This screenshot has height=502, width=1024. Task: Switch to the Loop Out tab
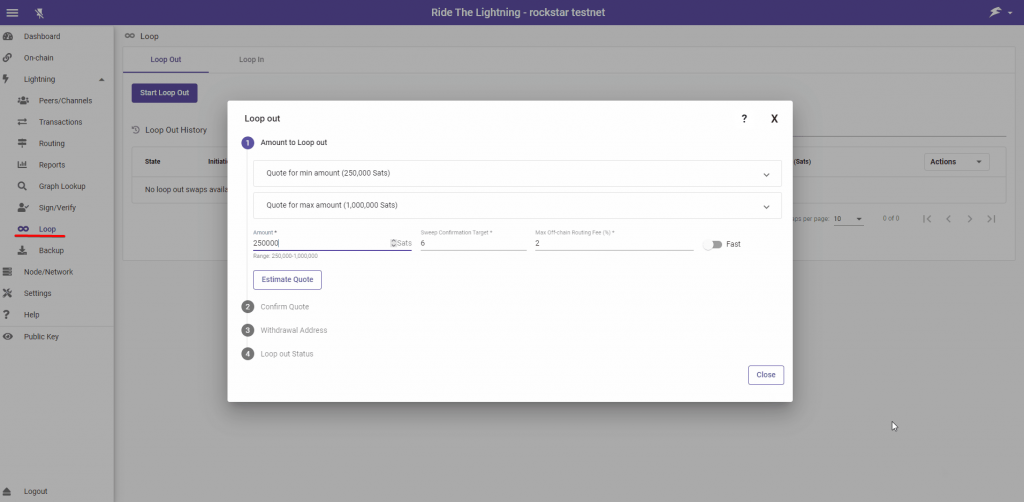166,59
